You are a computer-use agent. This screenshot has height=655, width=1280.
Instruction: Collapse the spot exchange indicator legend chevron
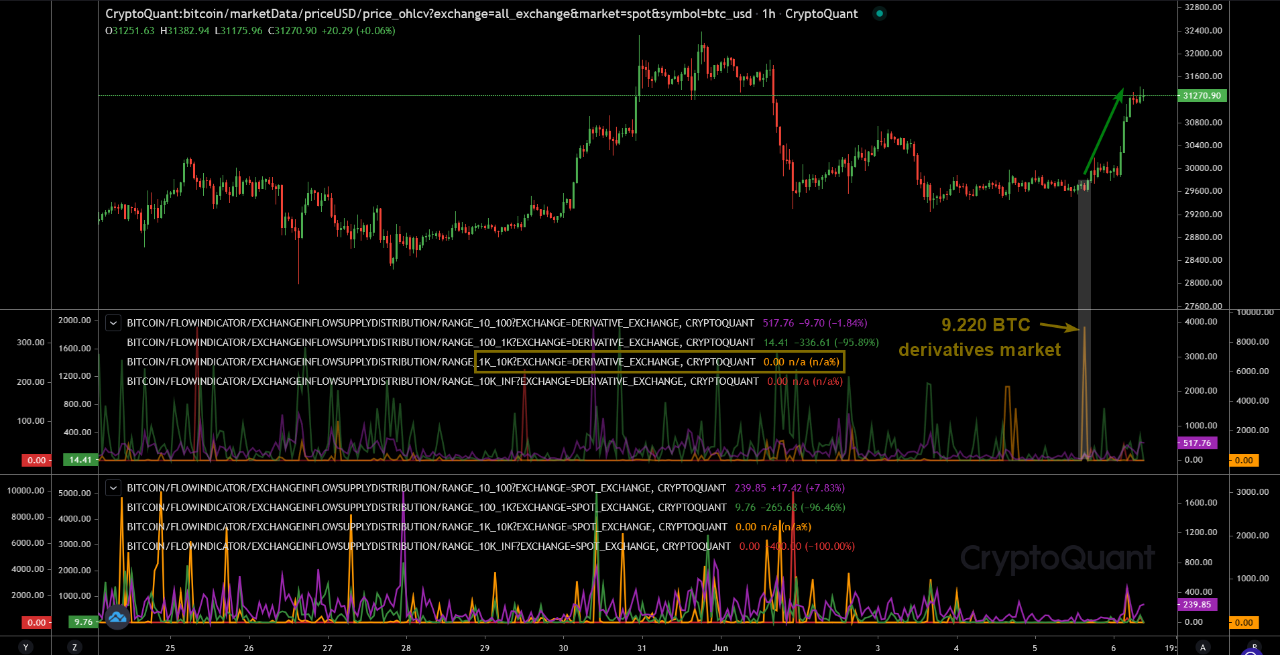(x=114, y=488)
